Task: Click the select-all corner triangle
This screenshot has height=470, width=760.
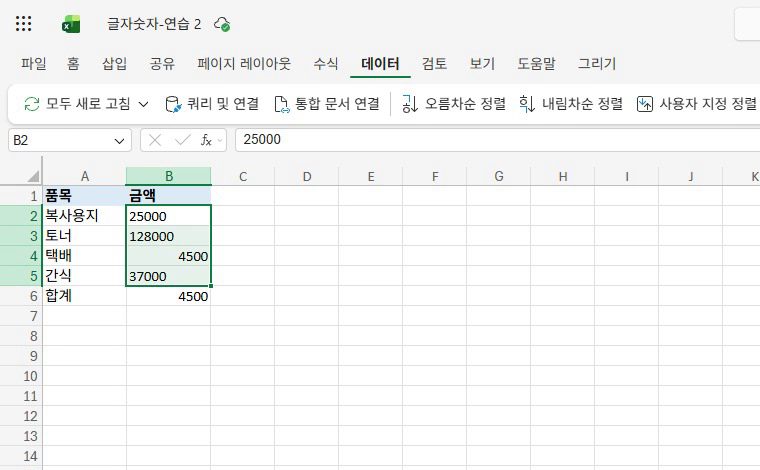Action: pos(33,176)
